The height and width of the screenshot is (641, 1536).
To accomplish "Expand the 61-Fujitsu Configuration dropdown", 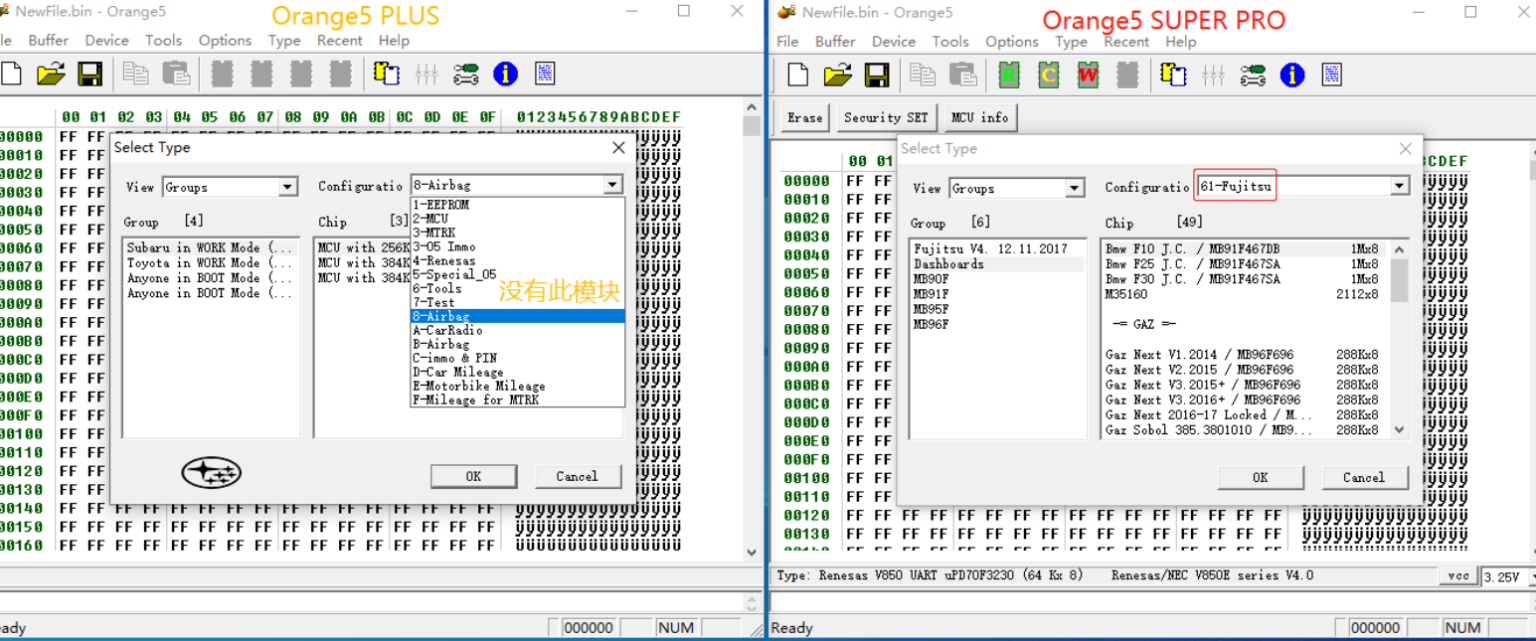I will (1399, 187).
